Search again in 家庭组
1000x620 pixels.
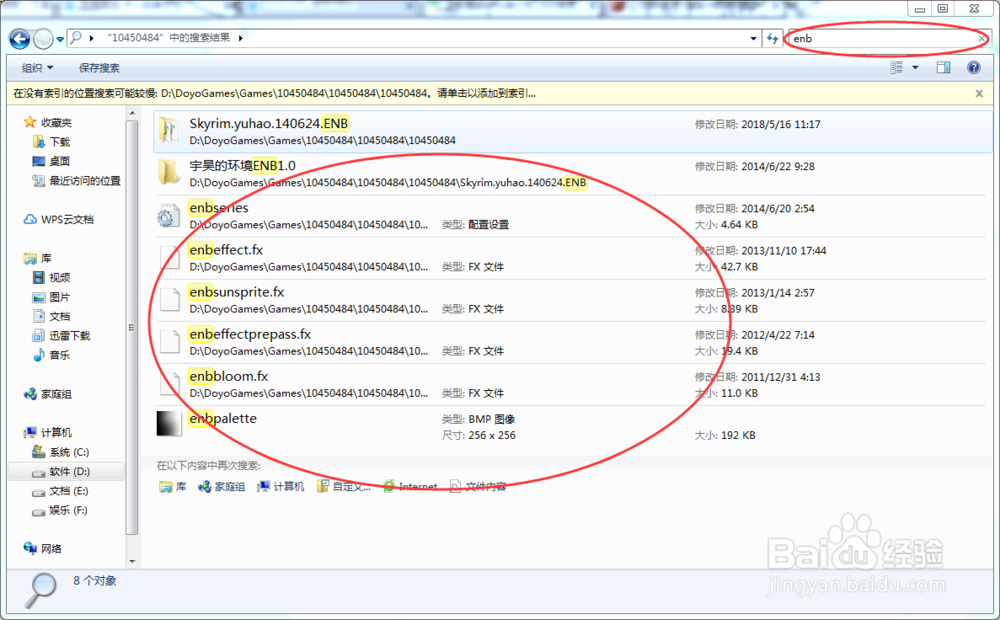click(x=222, y=487)
